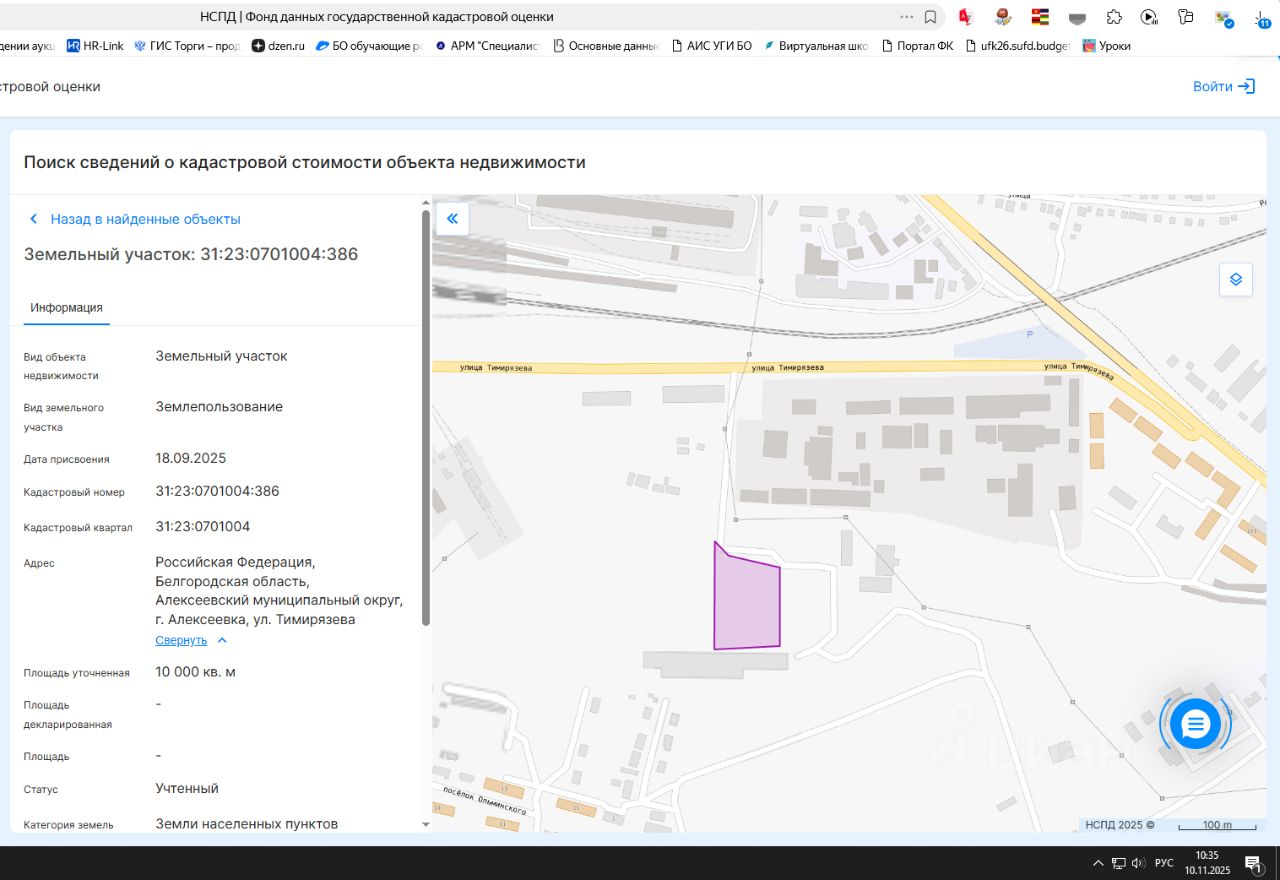Switch to the Информация tab
The height and width of the screenshot is (880, 1280).
pos(66,308)
